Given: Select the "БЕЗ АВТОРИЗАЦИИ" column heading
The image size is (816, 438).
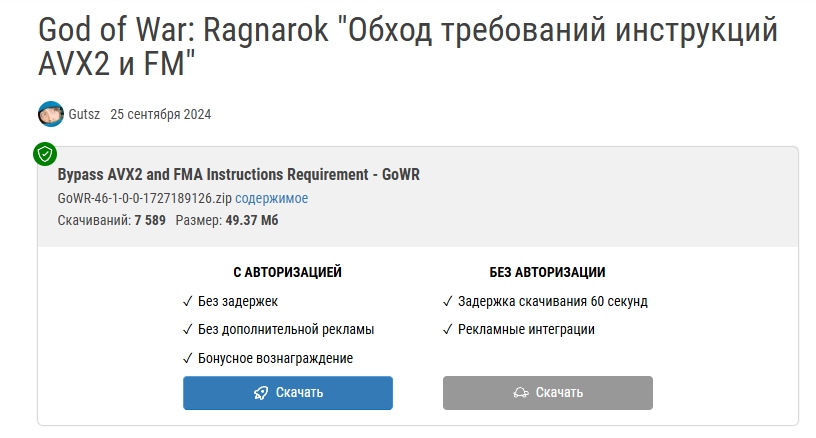Looking at the screenshot, I should click(547, 272).
